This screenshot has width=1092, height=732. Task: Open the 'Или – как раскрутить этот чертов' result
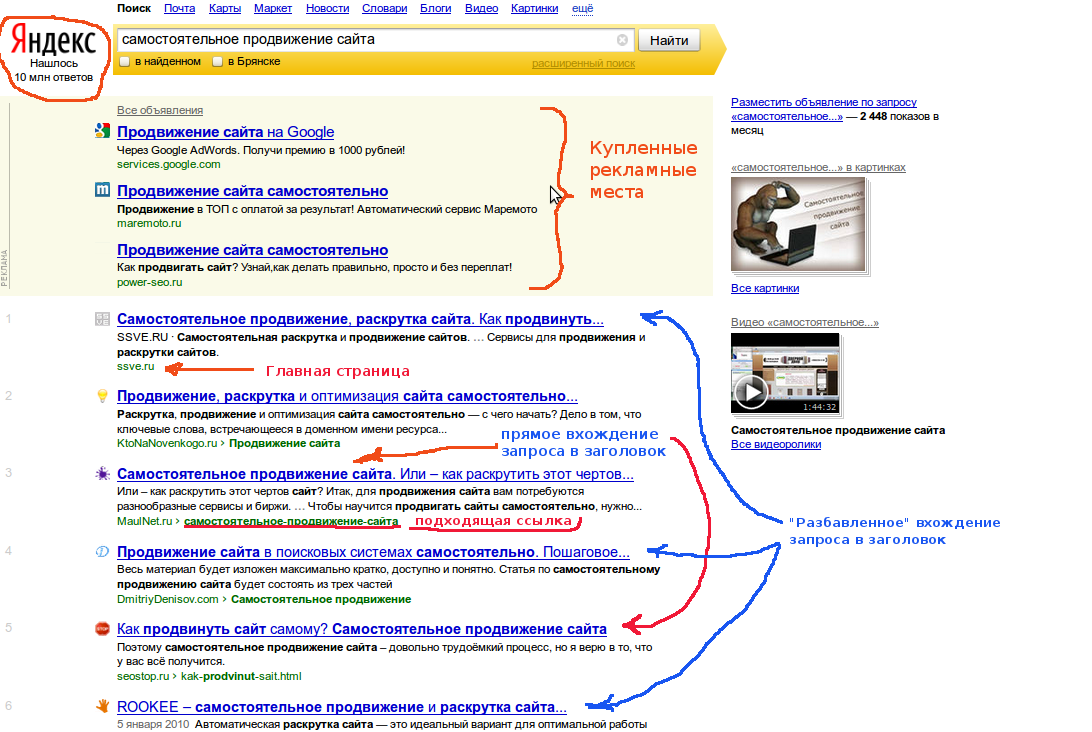[x=375, y=474]
